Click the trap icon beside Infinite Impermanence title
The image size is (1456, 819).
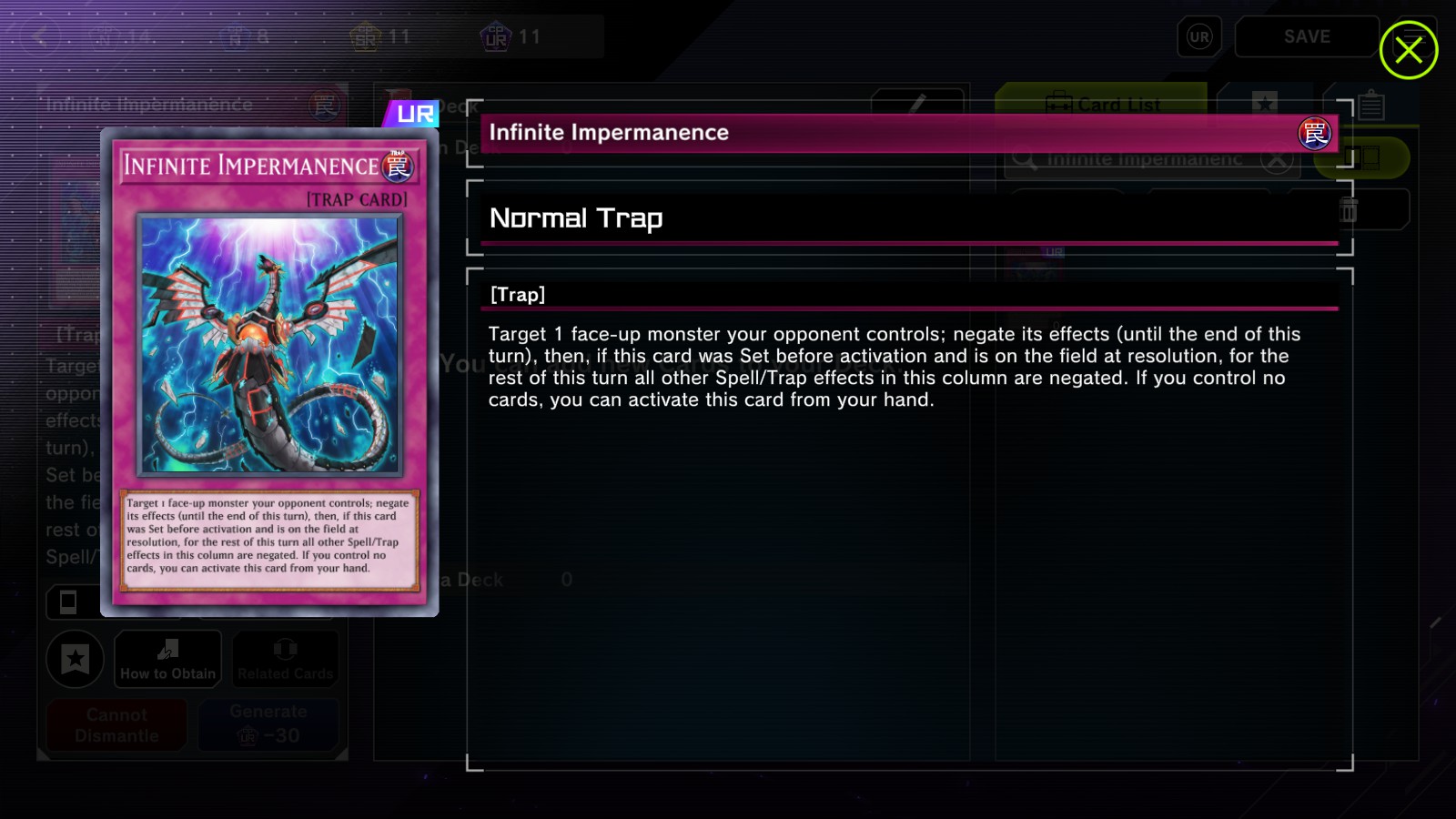(1314, 134)
